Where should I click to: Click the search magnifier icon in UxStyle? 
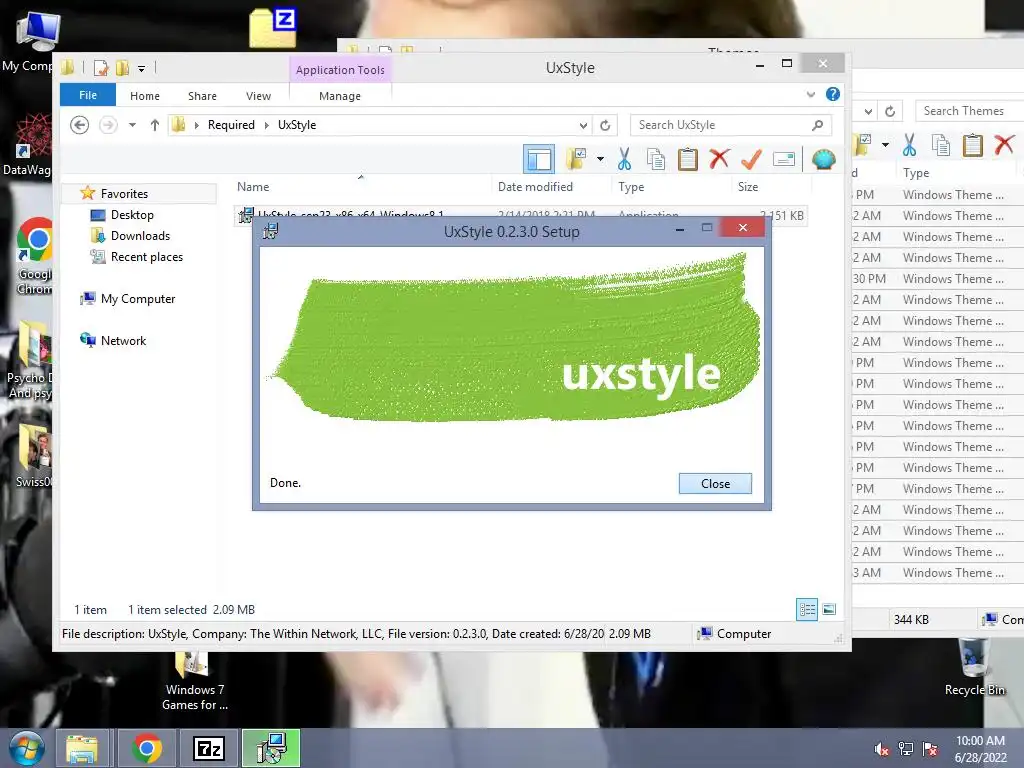tap(818, 125)
